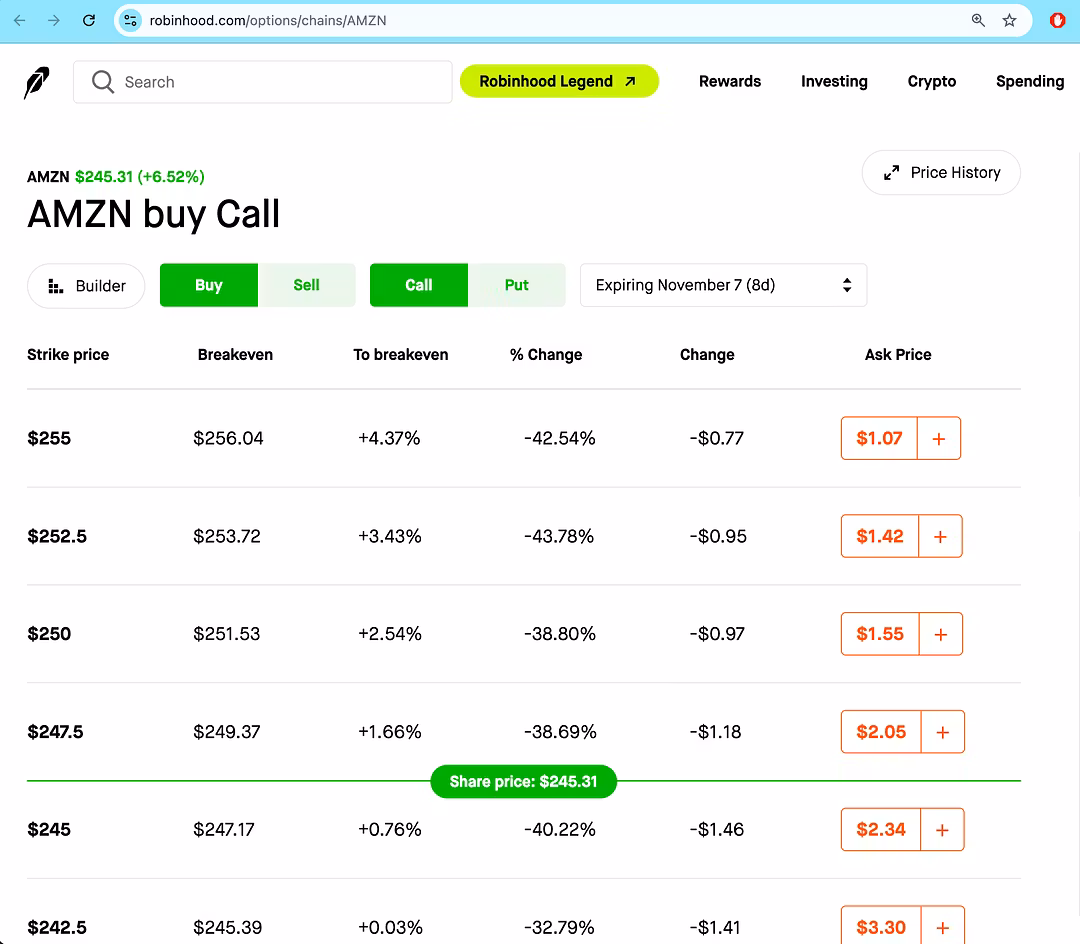Open the options Builder
The width and height of the screenshot is (1080, 944).
87,286
